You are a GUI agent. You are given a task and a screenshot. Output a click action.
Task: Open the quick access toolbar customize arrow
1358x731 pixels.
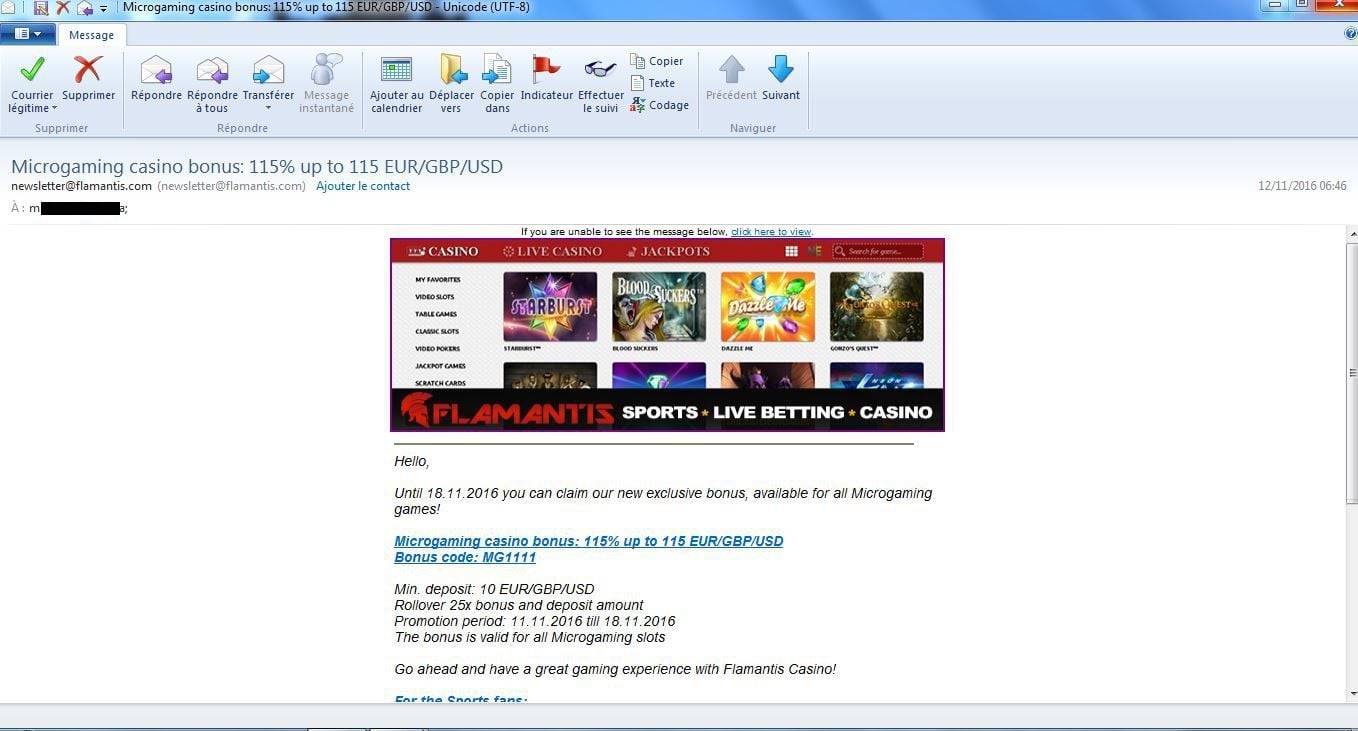coord(103,9)
